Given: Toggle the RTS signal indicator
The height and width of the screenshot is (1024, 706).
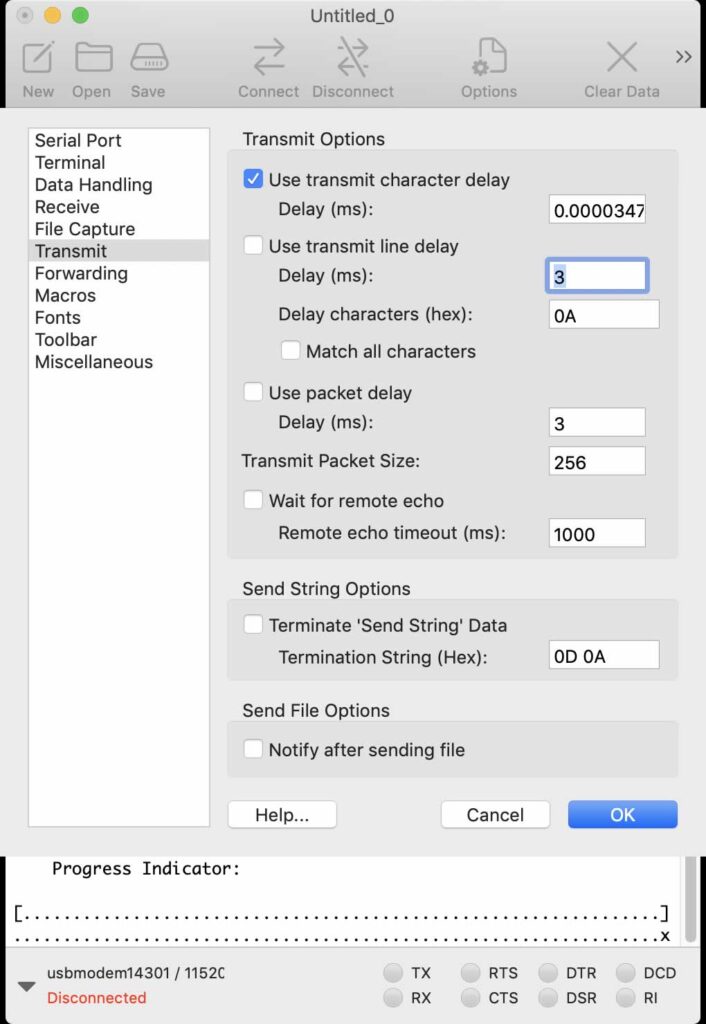Looking at the screenshot, I should click(470, 973).
